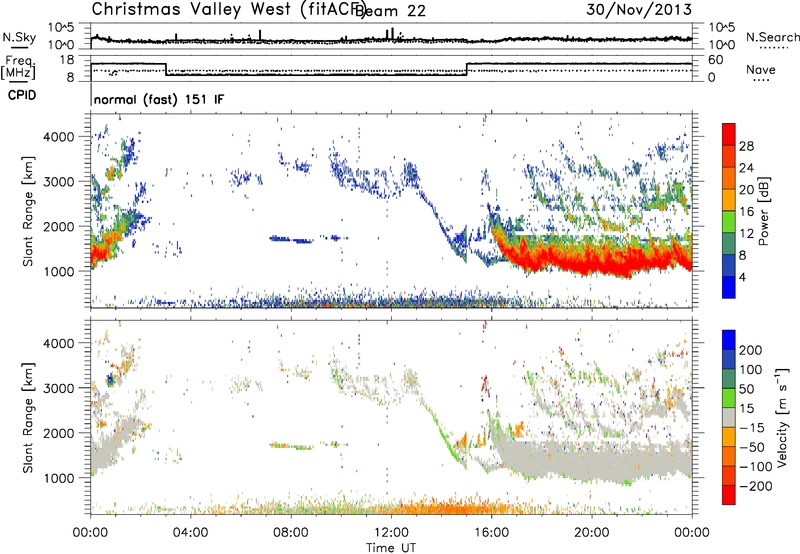The width and height of the screenshot is (800, 554).
Task: Click the blue 200 m/s velocity swatch
Action: pos(729,340)
